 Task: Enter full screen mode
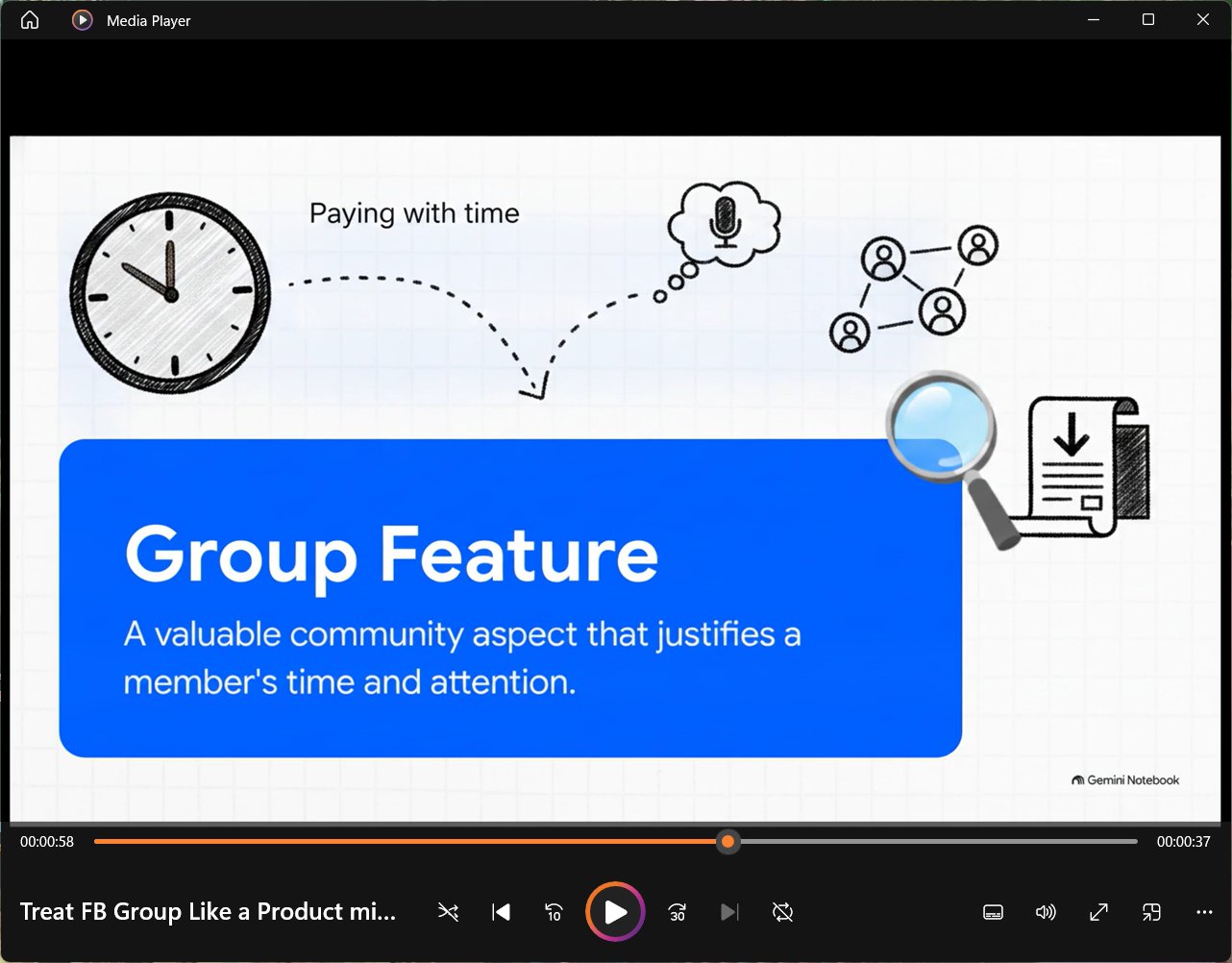pos(1098,912)
